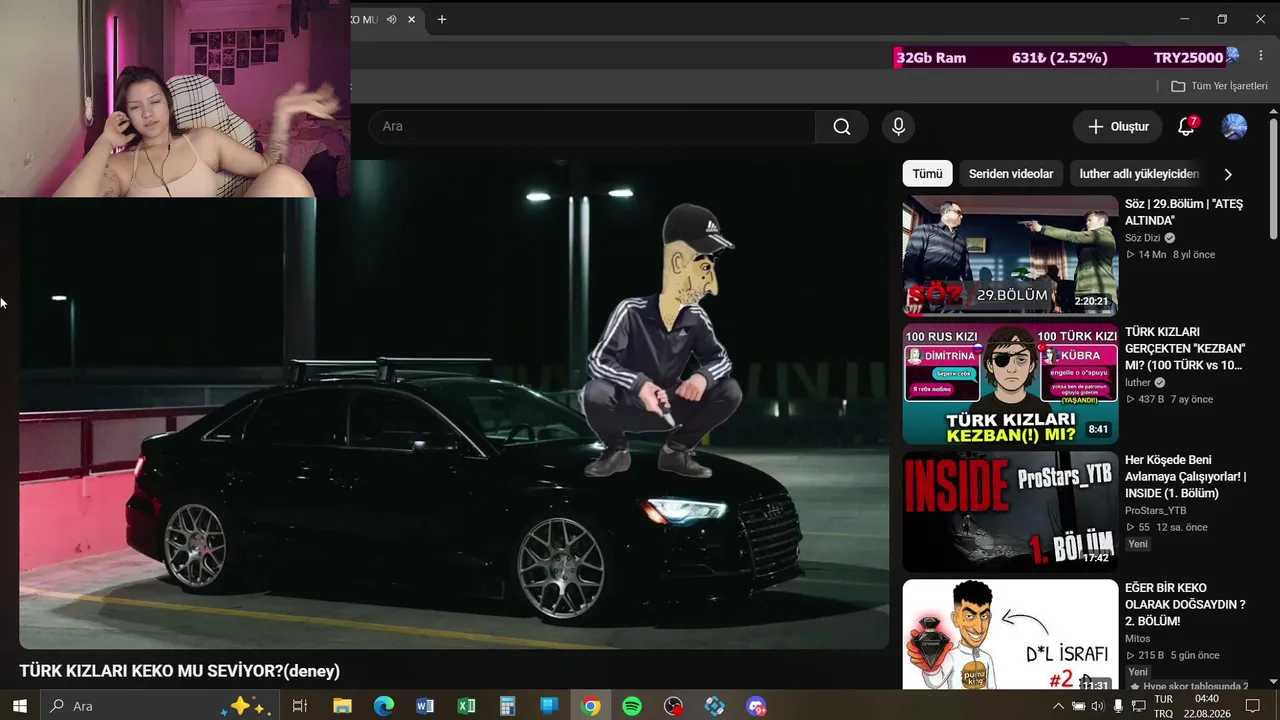Screen dimensions: 1280x720
Task: Visit the Söz Dizi channel
Action: (x=1142, y=238)
